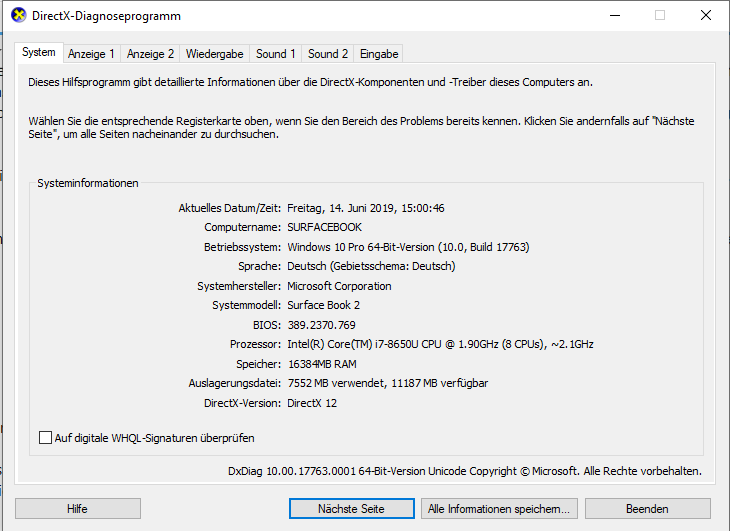
Task: Switch to the Anzeige 1 tab
Action: 91,54
